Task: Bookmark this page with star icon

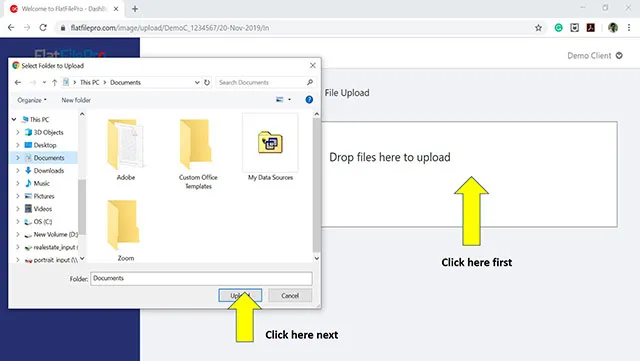Action: [x=538, y=28]
